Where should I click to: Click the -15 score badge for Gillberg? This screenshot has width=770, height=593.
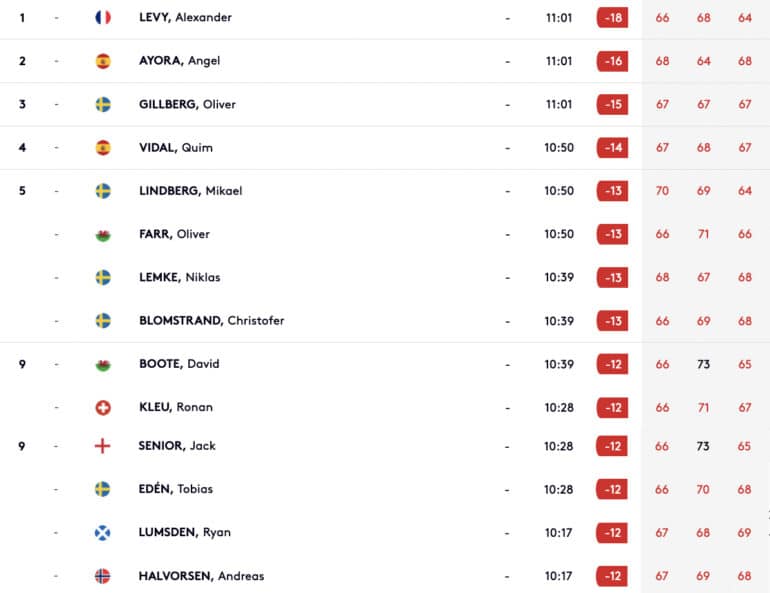[612, 105]
